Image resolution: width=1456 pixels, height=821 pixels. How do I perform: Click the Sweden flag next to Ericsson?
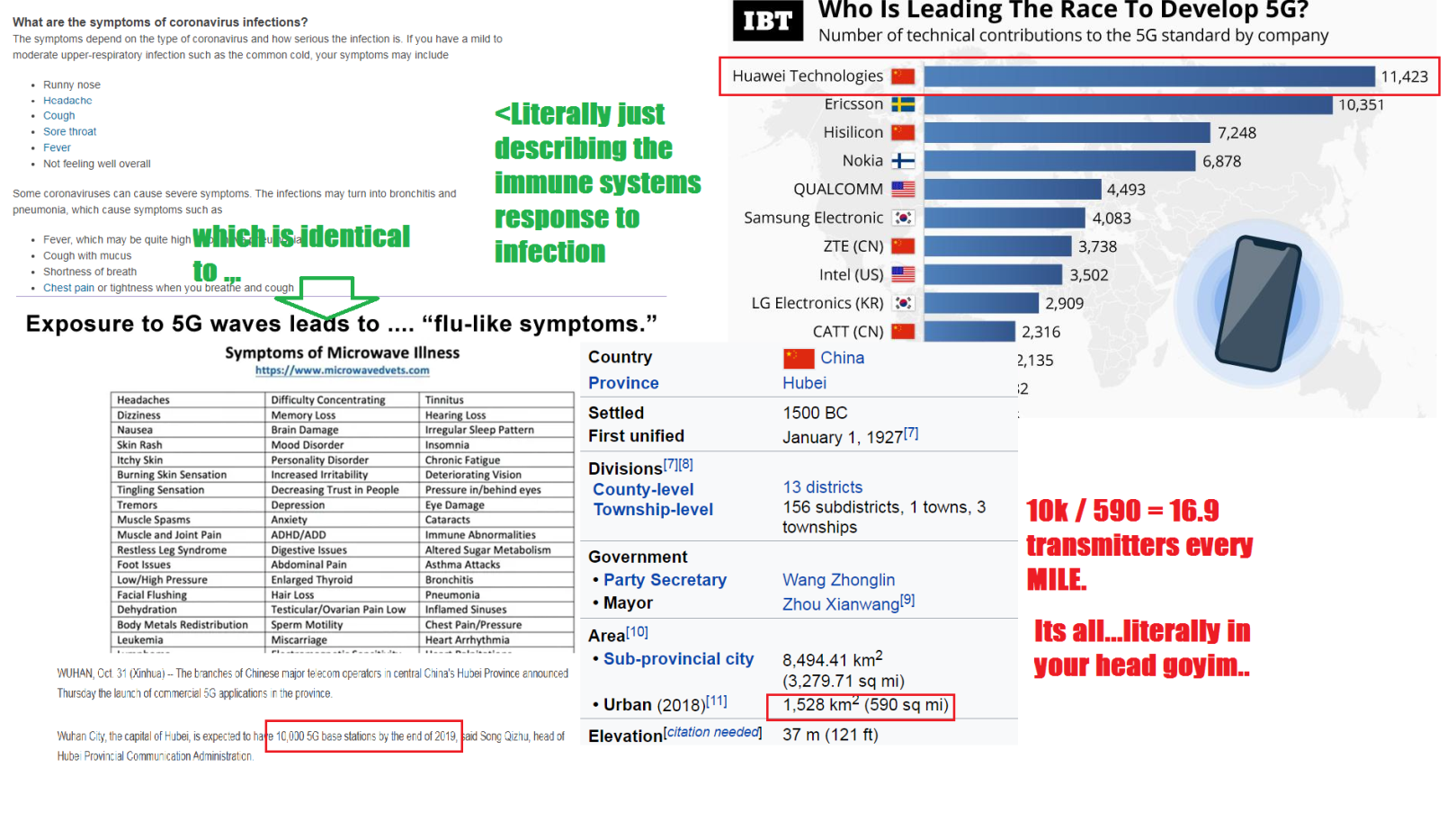903,104
